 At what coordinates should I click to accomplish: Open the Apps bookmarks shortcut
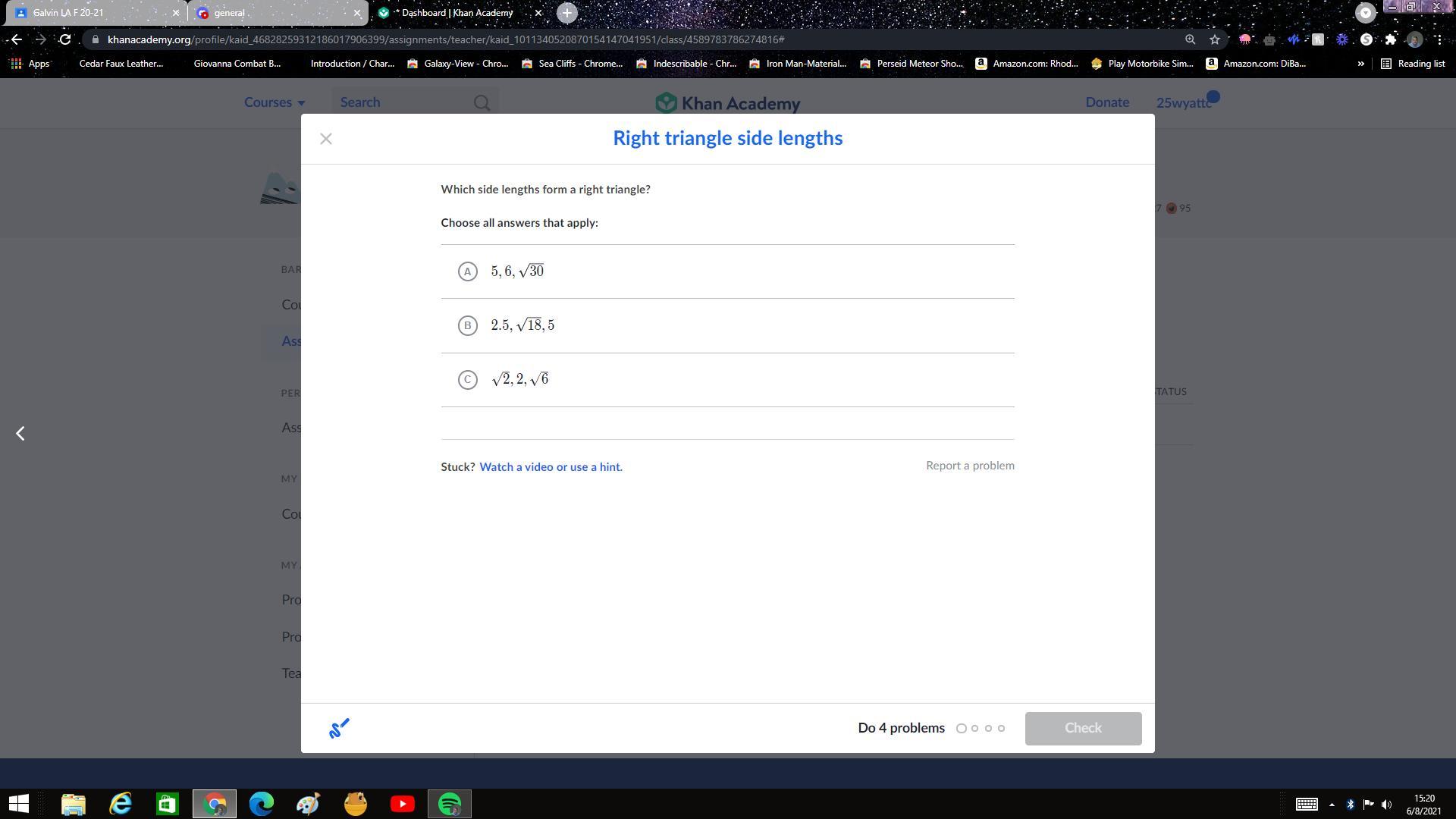click(x=30, y=64)
